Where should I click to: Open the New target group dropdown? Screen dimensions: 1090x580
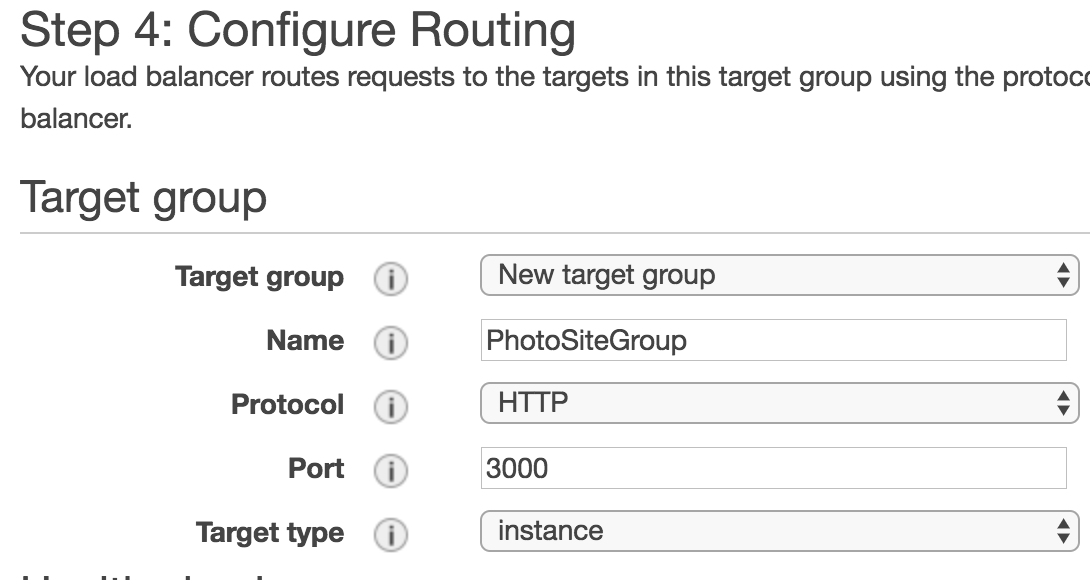779,275
